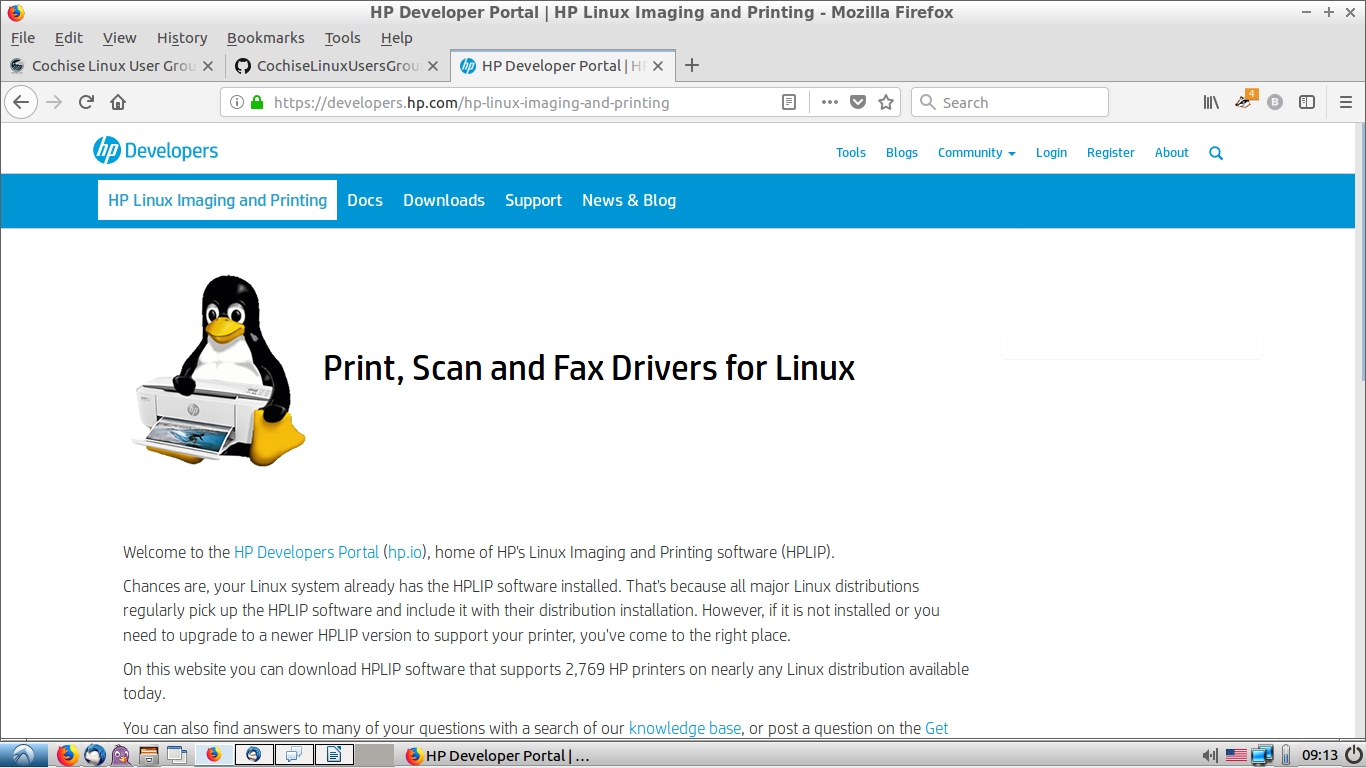
Task: Click the show desktop panel icon
Action: (177, 755)
